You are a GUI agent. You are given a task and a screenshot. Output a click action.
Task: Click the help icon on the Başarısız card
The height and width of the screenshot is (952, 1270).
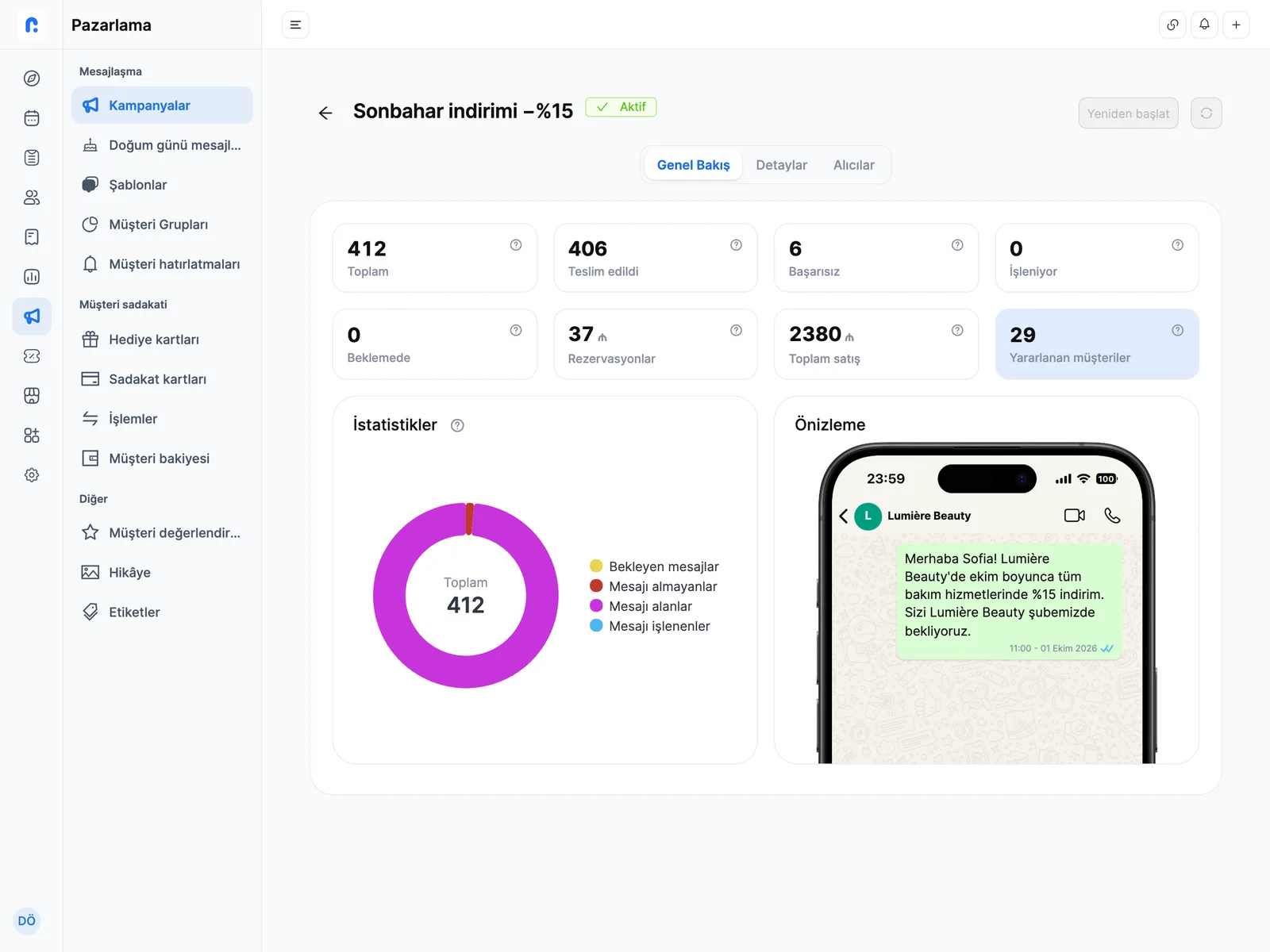coord(957,245)
